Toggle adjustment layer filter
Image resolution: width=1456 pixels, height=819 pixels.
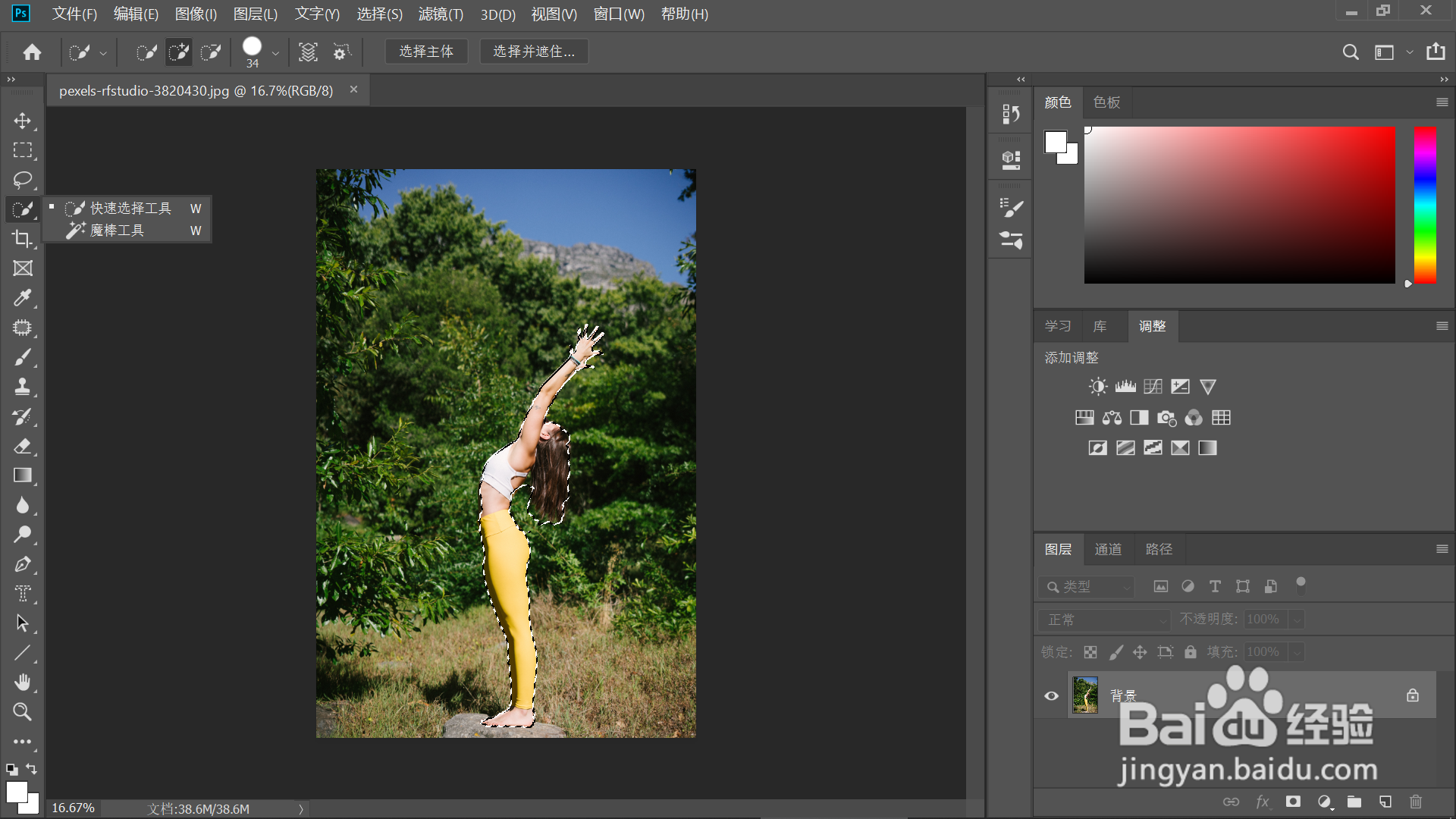(1188, 586)
